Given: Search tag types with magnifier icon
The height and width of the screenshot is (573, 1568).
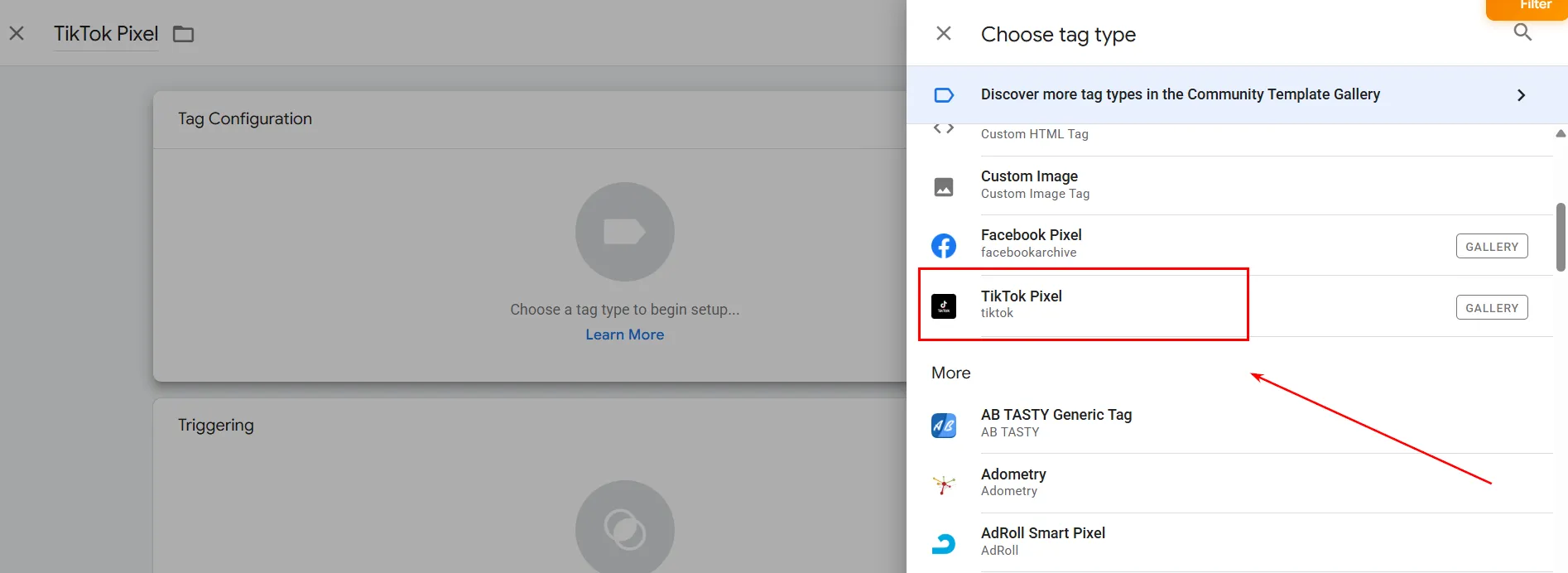Looking at the screenshot, I should (x=1522, y=32).
